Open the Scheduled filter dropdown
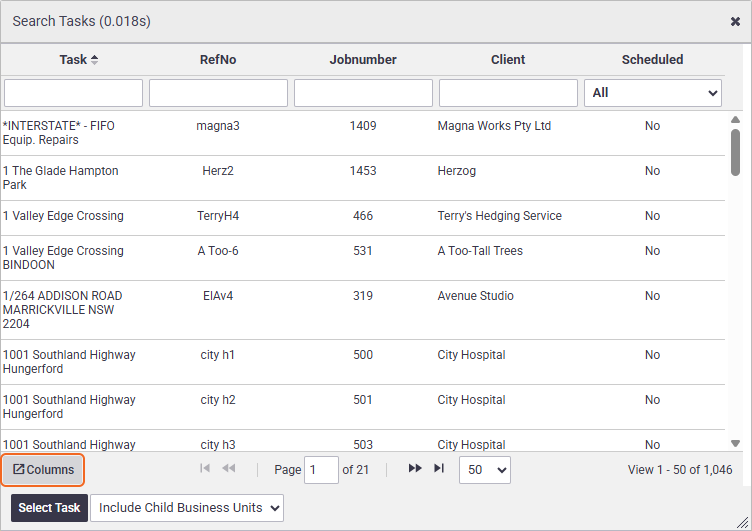Screen dimensions: 752x531 653,93
